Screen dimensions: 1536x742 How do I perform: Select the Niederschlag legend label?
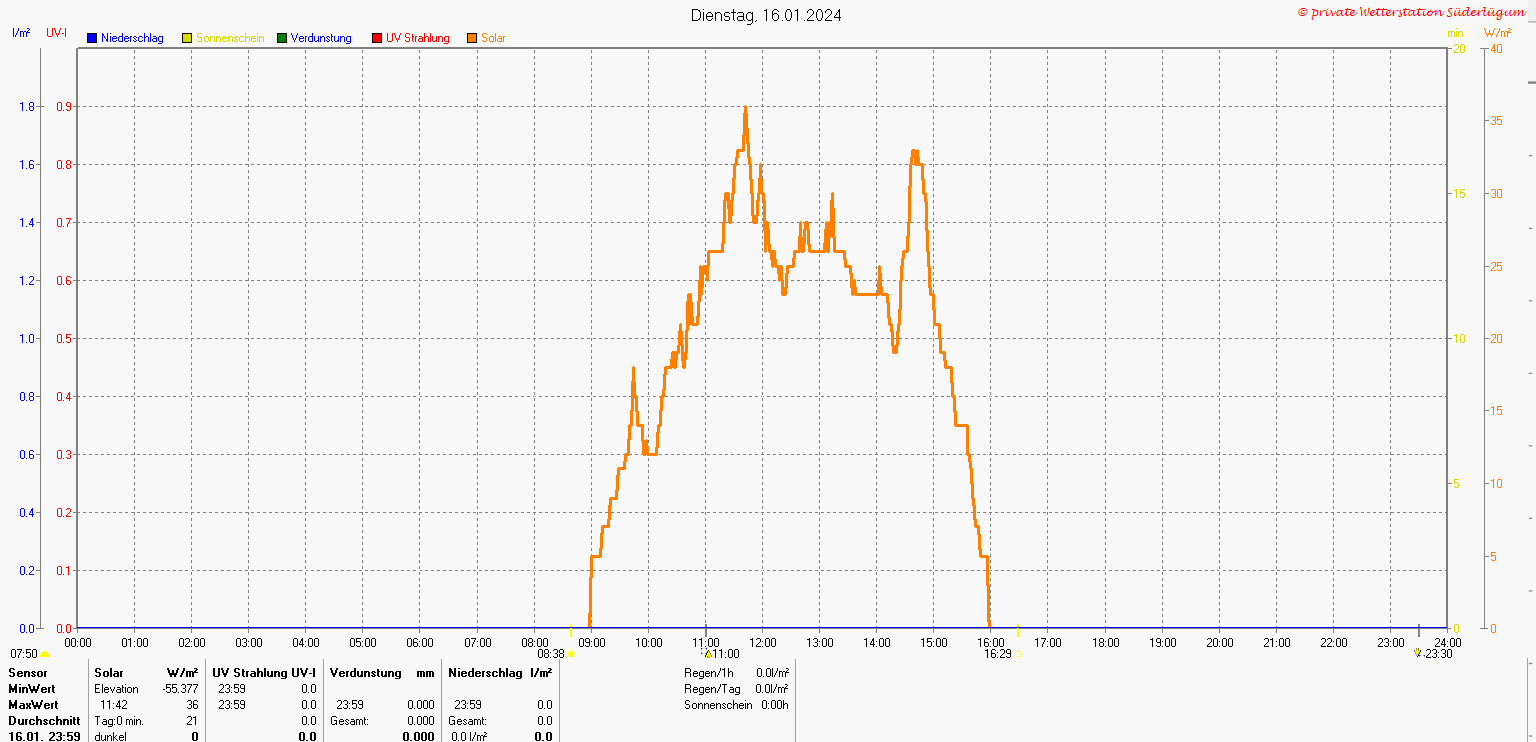tap(132, 38)
